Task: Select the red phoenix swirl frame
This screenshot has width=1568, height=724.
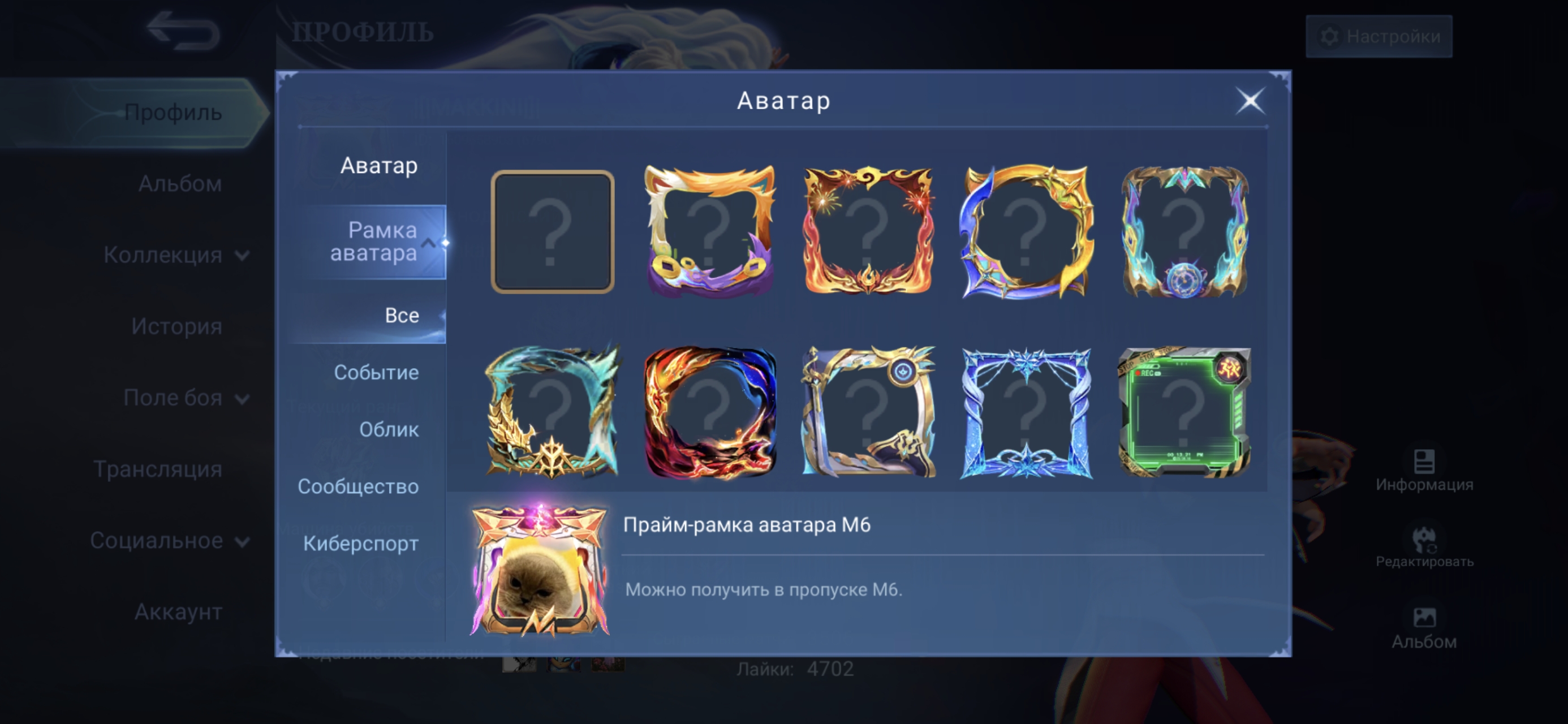Action: [710, 412]
